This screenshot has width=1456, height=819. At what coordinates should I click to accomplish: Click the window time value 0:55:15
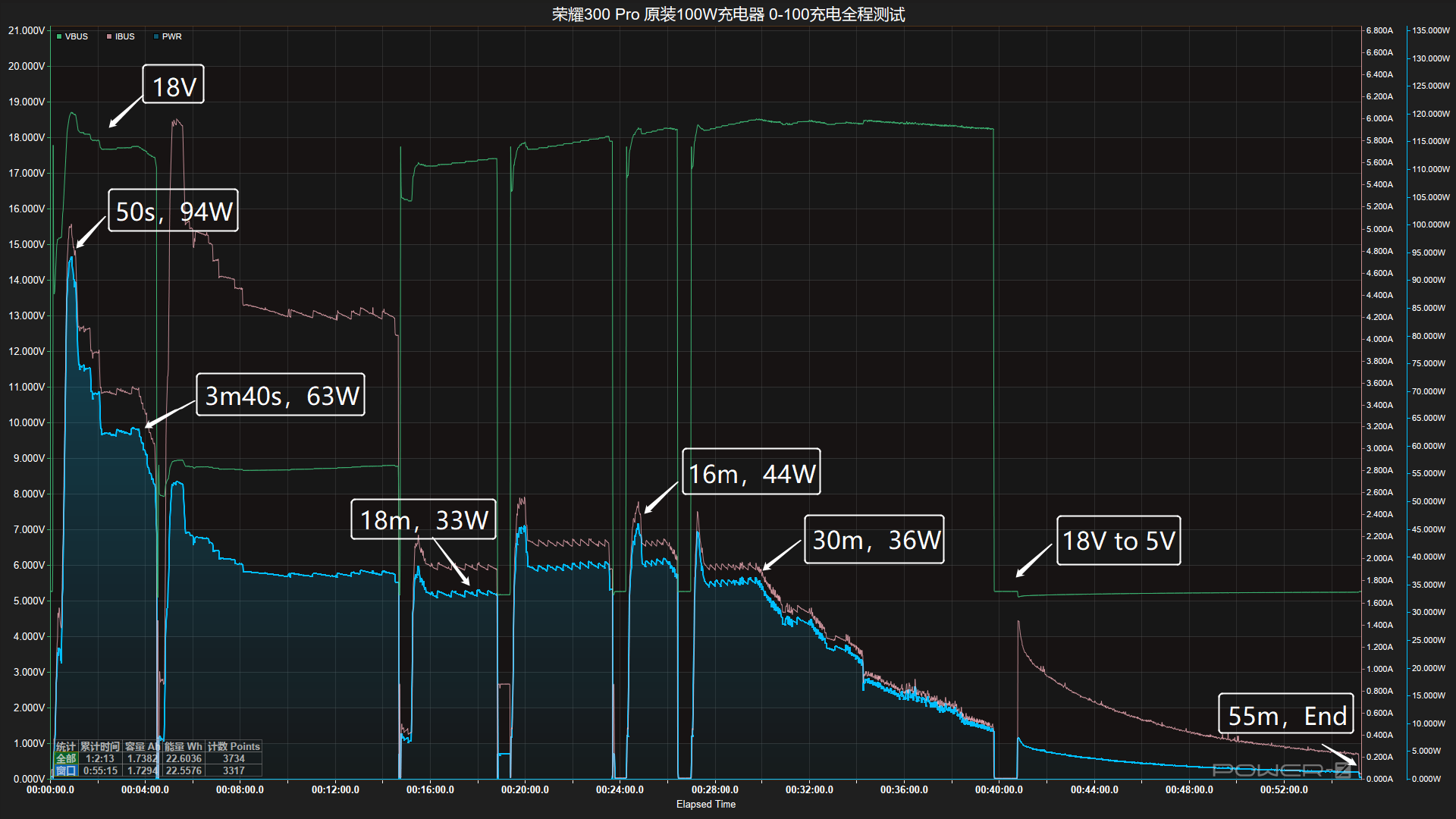(x=100, y=770)
